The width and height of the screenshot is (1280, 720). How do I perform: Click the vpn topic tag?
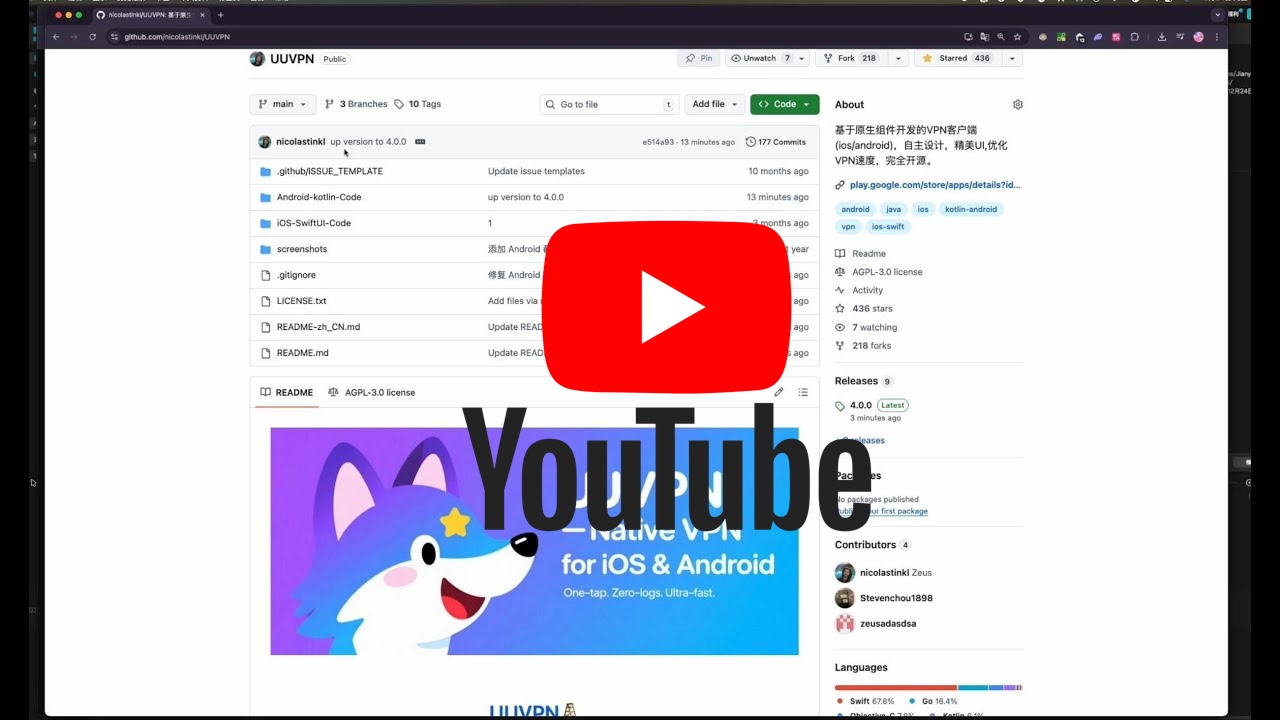click(848, 227)
